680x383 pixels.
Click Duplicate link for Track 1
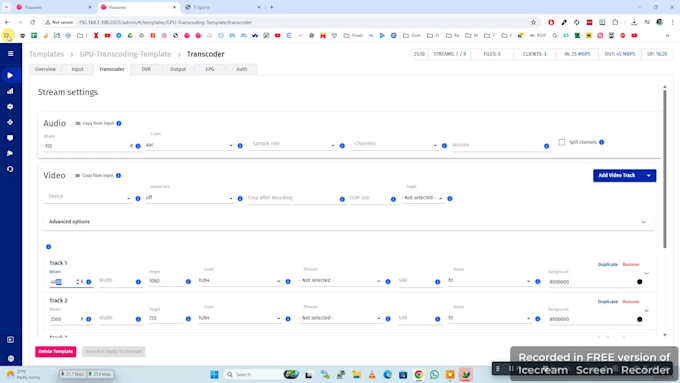(608, 264)
